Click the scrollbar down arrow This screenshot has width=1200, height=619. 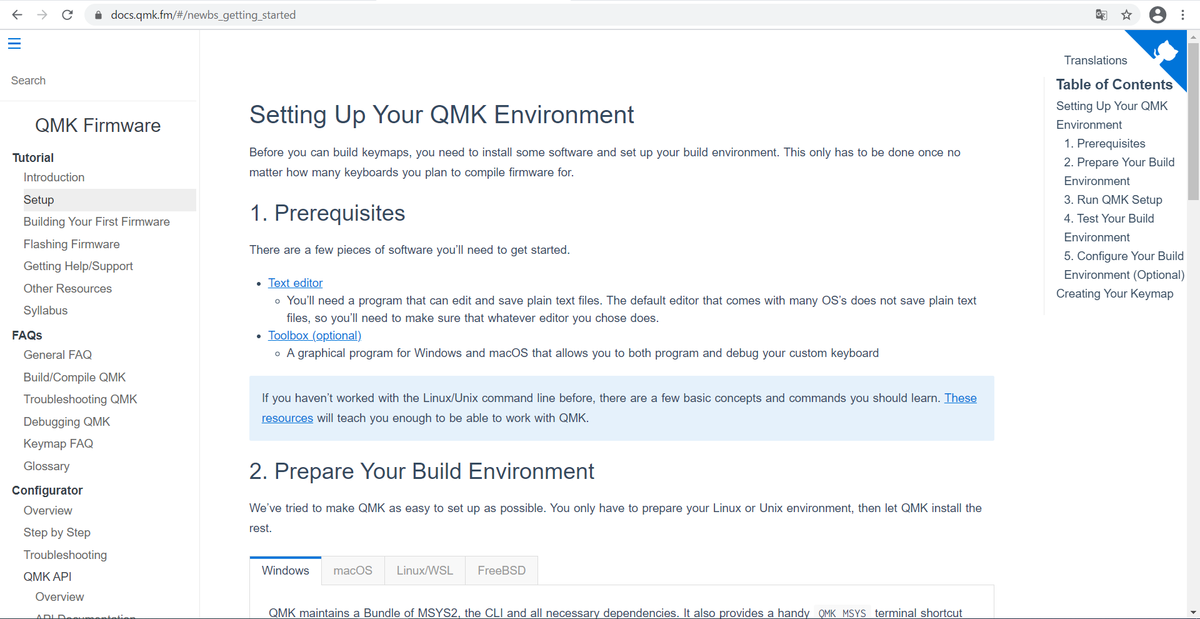pyautogui.click(x=1192, y=611)
